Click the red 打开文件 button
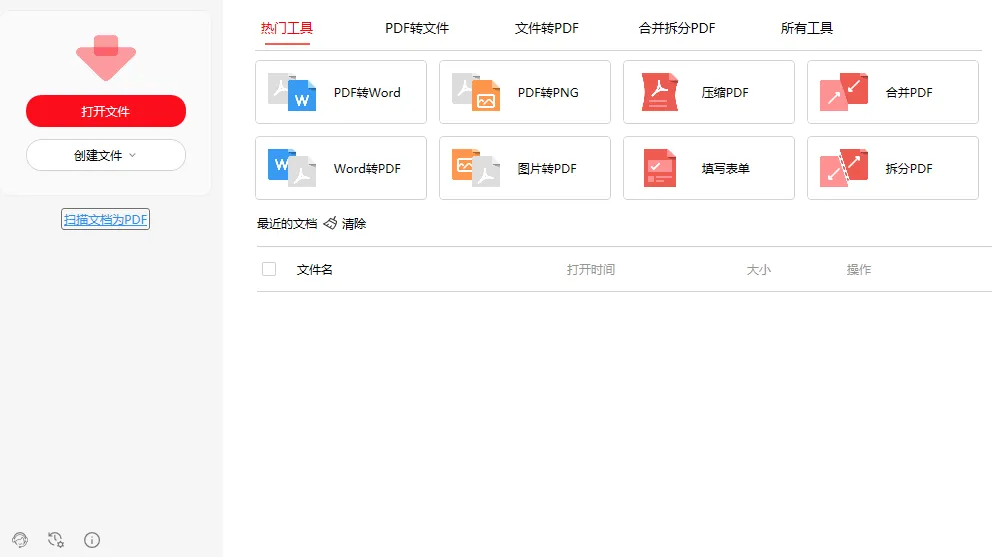This screenshot has width=1006, height=557. click(106, 111)
